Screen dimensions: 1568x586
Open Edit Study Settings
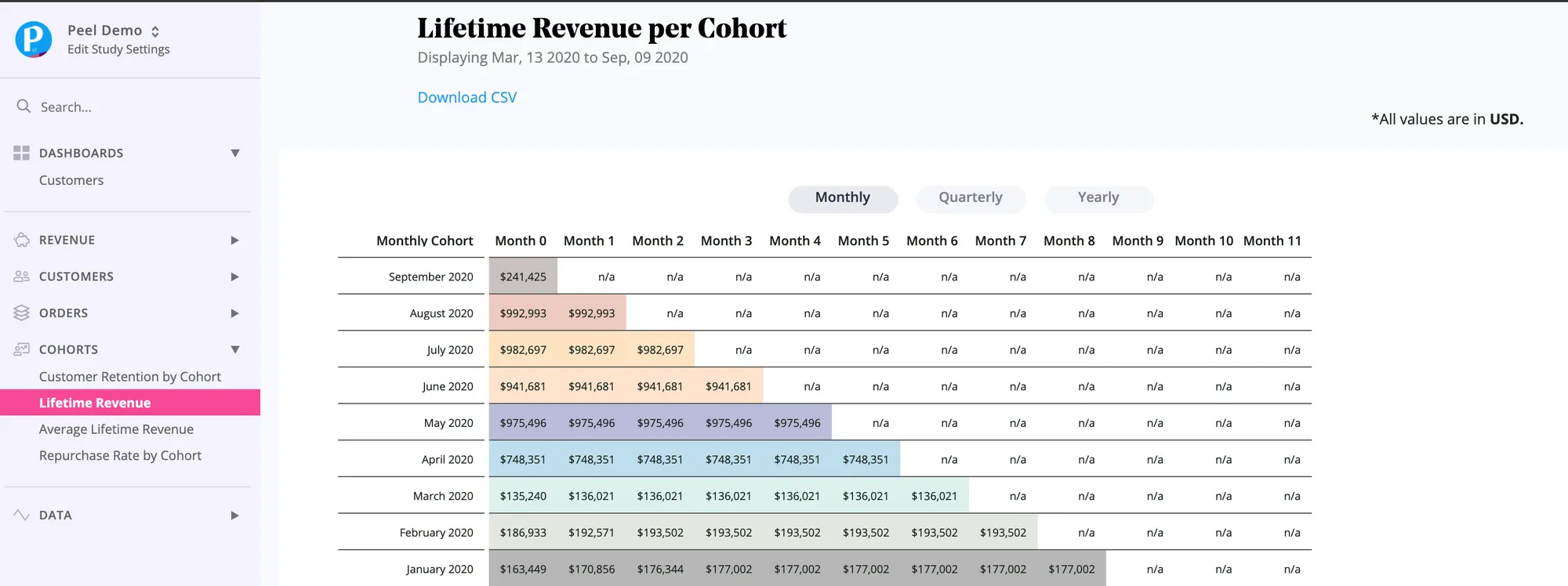118,49
